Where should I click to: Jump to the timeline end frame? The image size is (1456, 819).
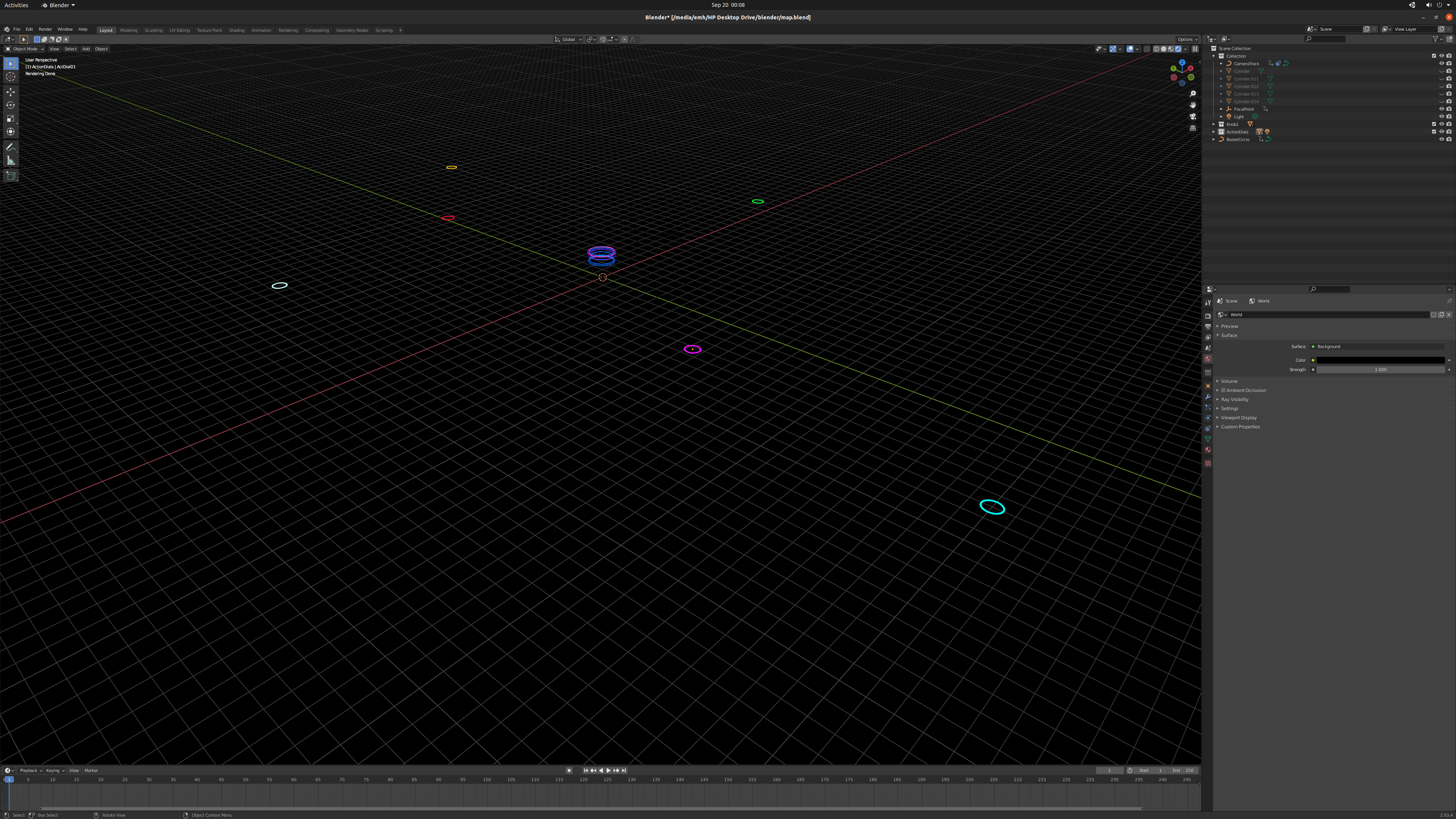click(624, 770)
